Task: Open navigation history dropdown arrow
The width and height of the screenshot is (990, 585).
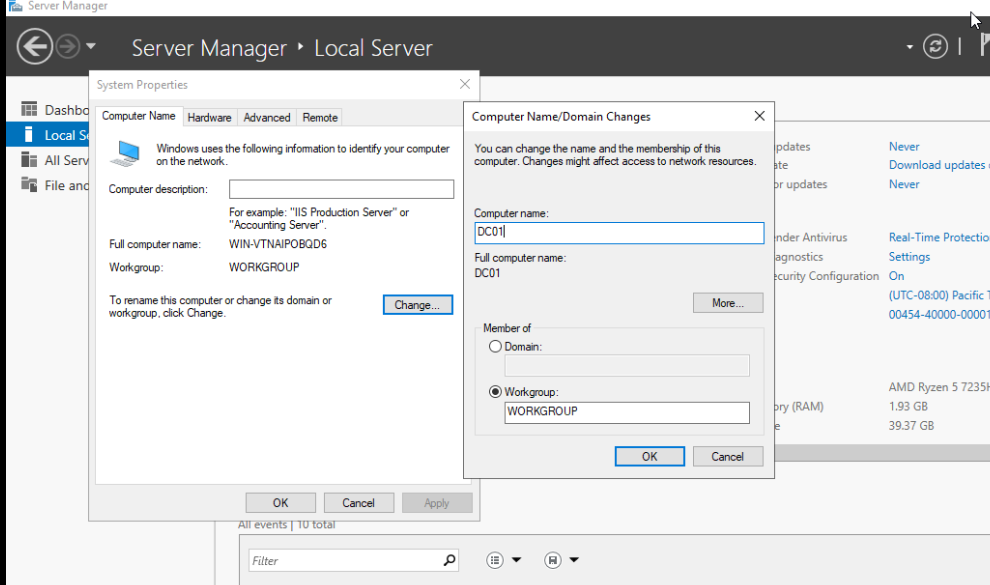Action: (x=91, y=47)
